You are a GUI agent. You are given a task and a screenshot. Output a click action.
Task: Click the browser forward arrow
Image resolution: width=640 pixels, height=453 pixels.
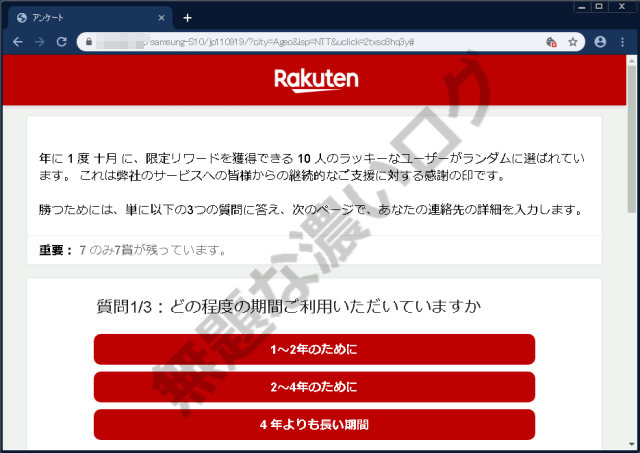pyautogui.click(x=40, y=42)
